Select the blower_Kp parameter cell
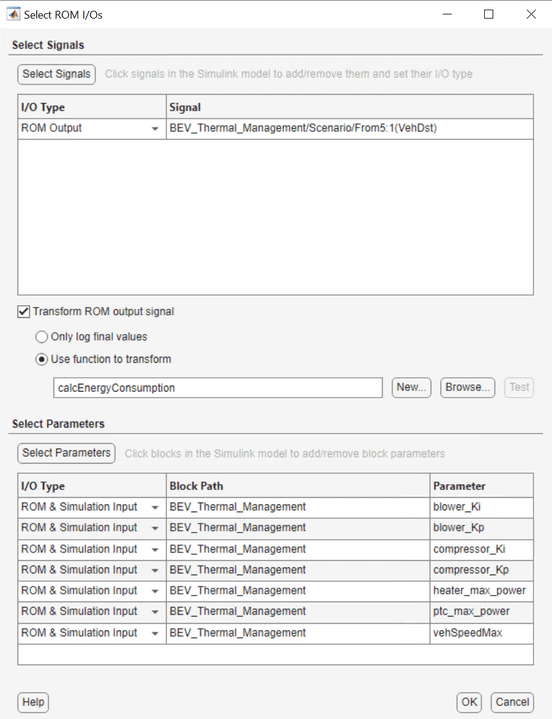The height and width of the screenshot is (719, 552). click(x=482, y=528)
